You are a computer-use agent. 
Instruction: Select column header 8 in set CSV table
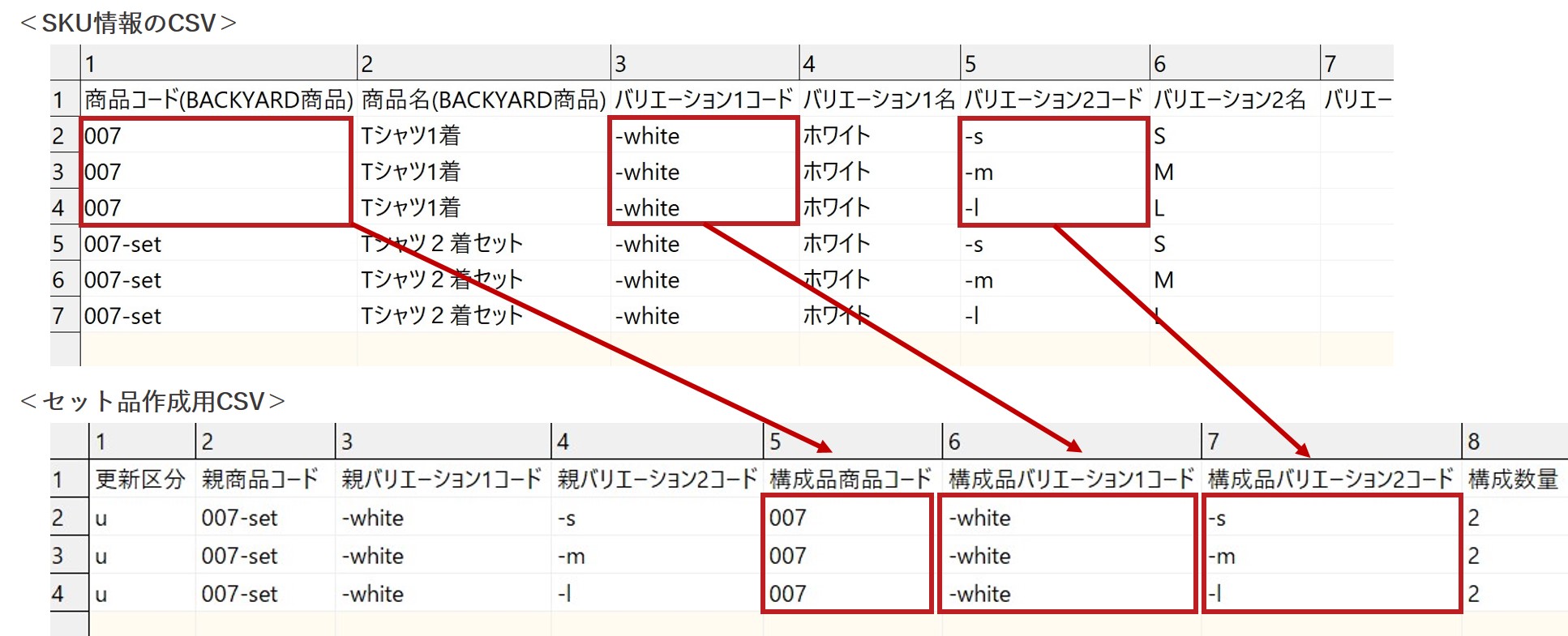(x=1514, y=441)
